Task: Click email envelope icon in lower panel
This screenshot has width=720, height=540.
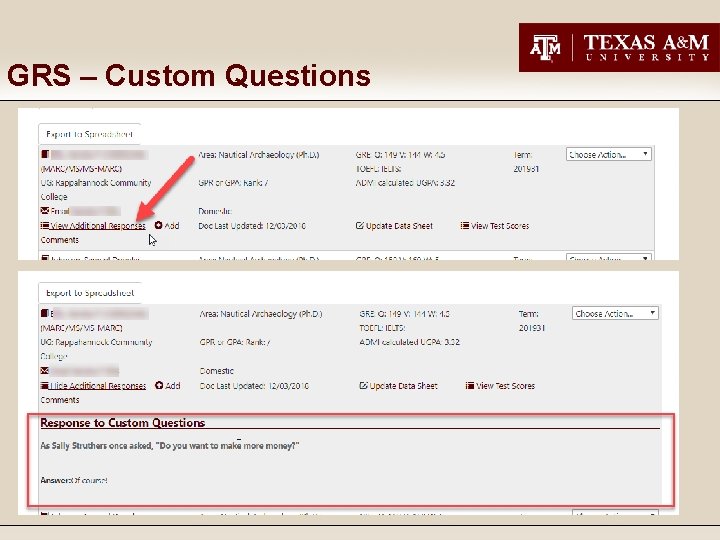Action: [45, 370]
